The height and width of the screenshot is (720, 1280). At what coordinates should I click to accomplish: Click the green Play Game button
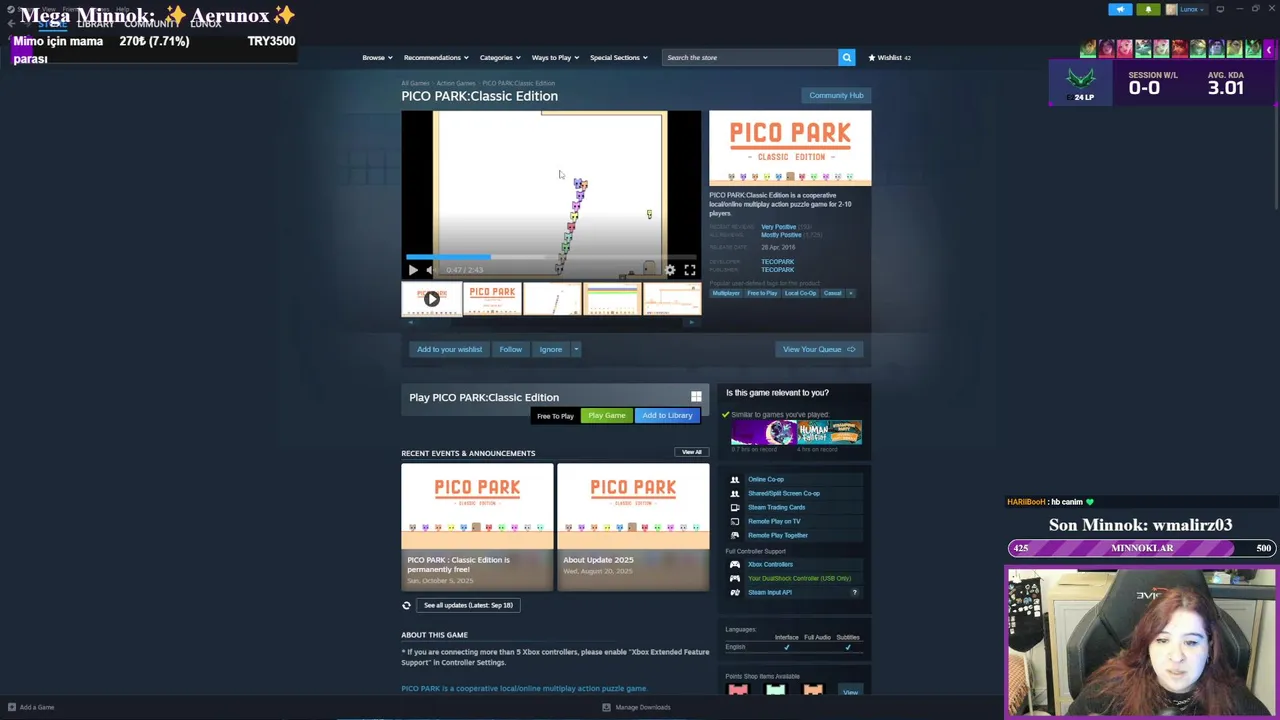tap(607, 416)
